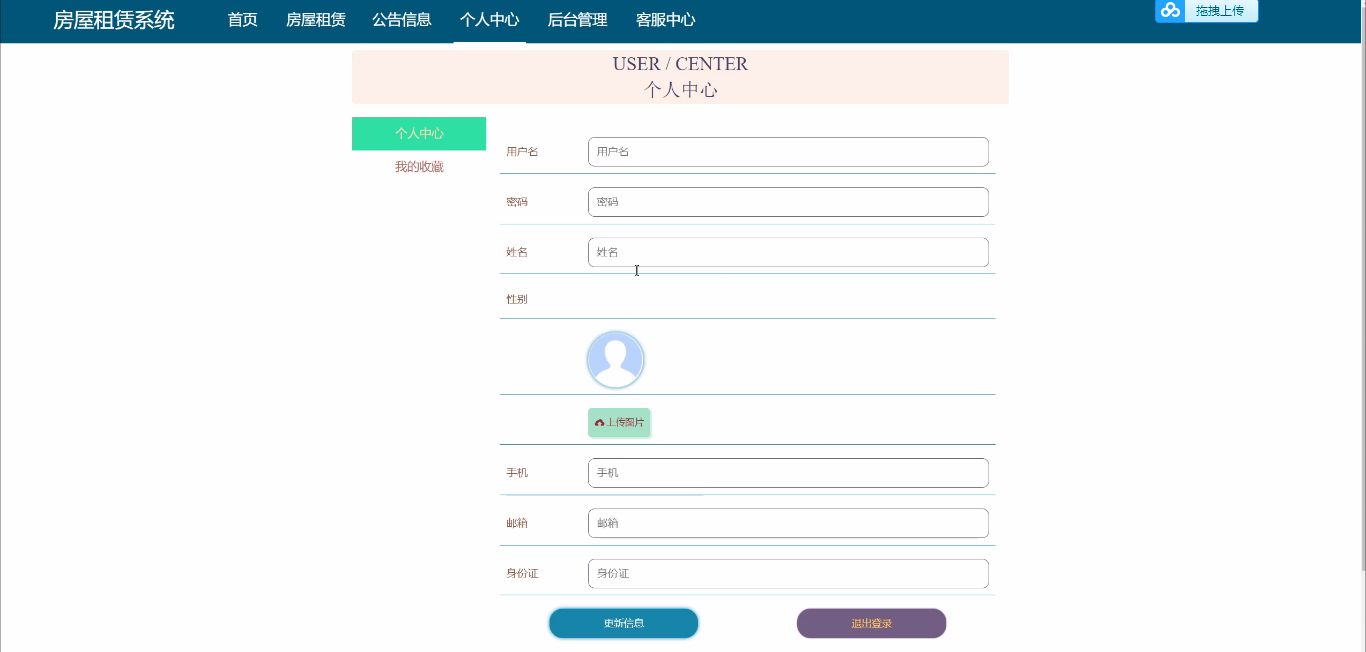Select the 个人中心 nav item in header

click(x=490, y=20)
